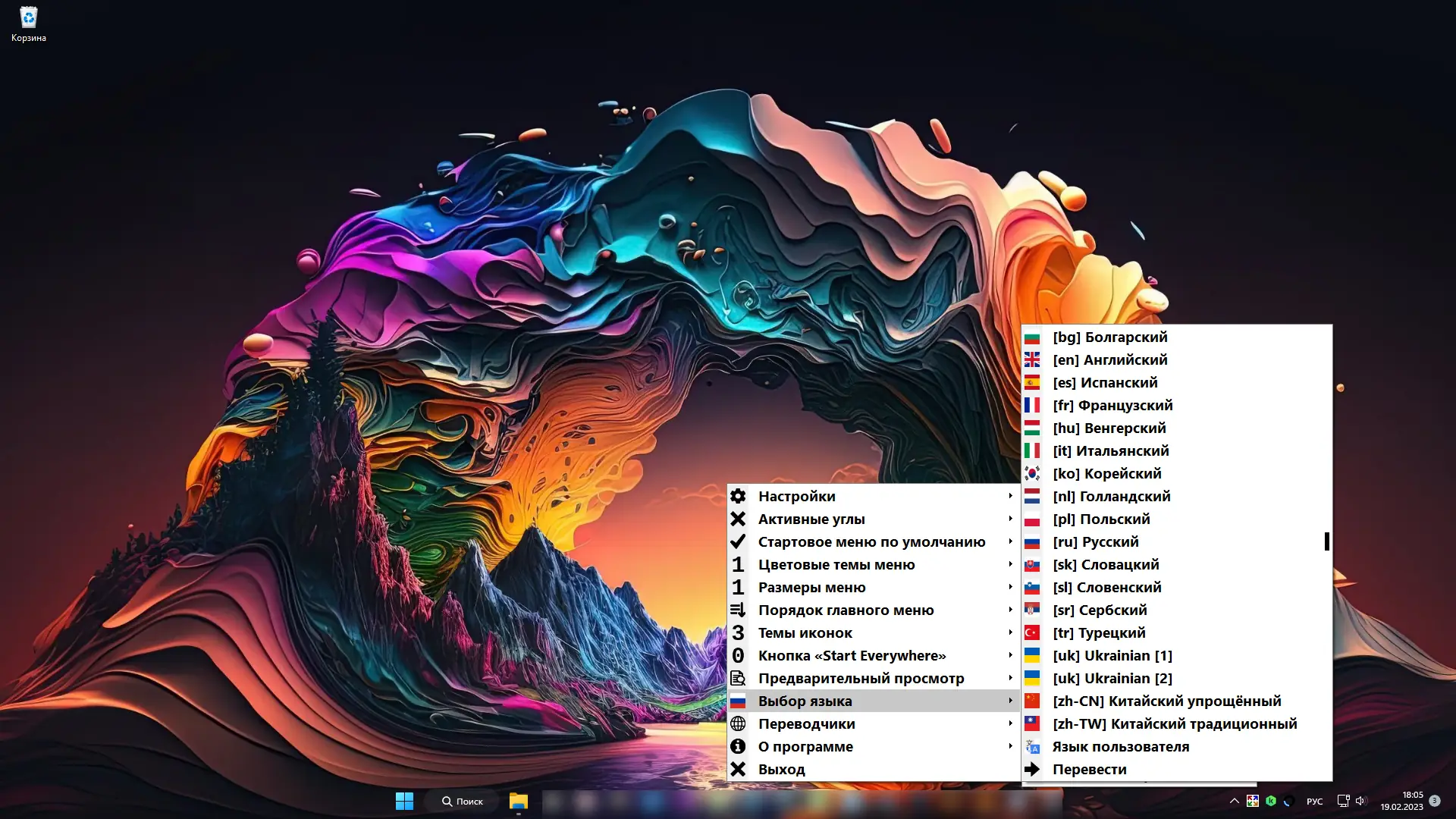The height and width of the screenshot is (819, 1456).
Task: Select [ru] Русский language option
Action: tap(1096, 541)
